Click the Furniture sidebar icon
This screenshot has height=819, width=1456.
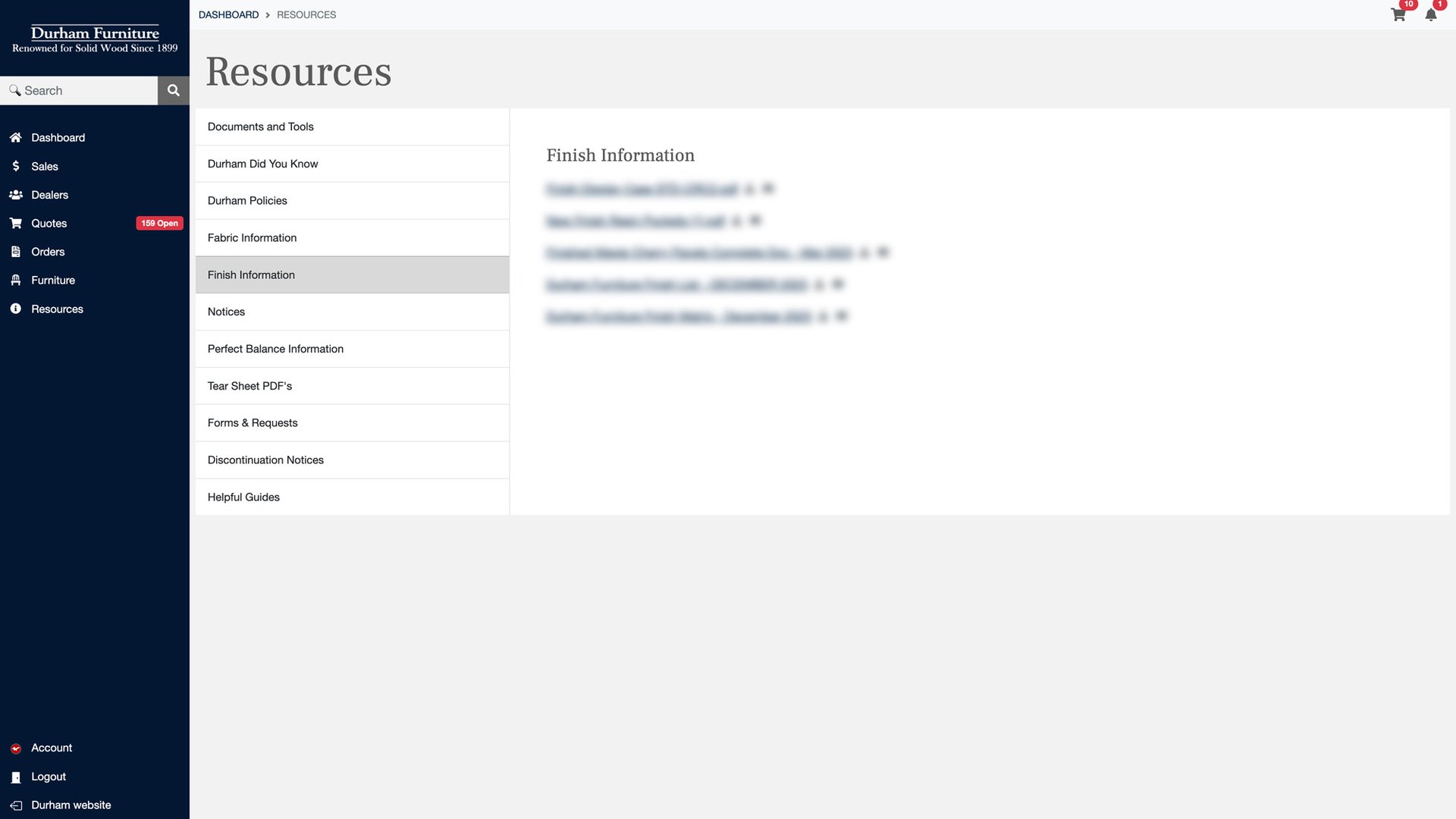(15, 280)
